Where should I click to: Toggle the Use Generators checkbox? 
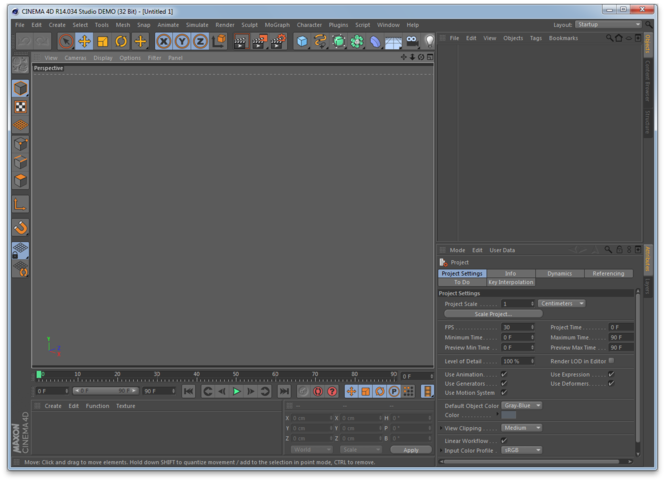pyautogui.click(x=504, y=383)
